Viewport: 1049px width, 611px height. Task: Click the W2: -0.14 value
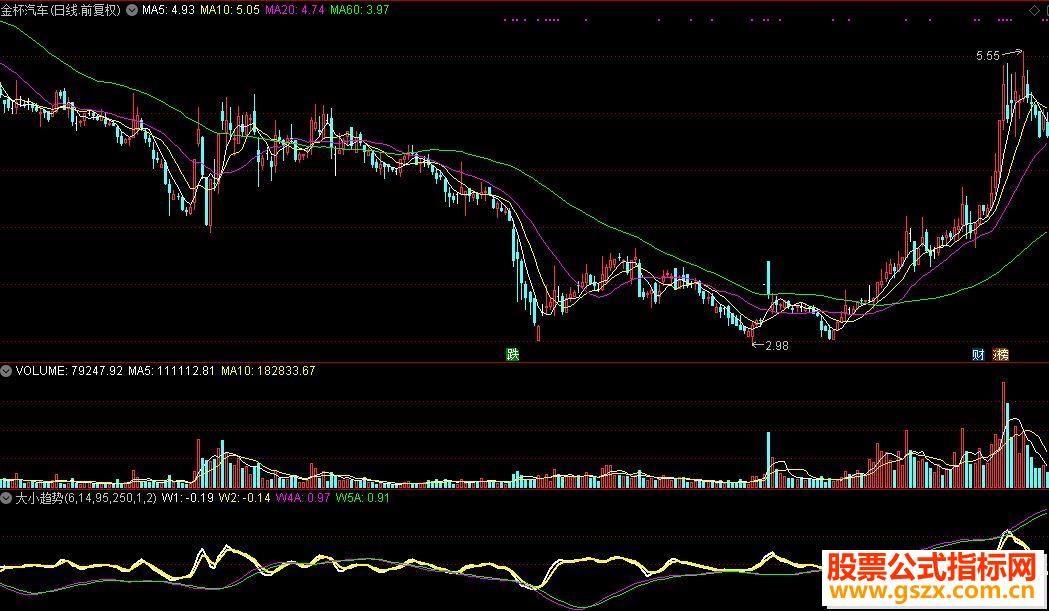[245, 498]
